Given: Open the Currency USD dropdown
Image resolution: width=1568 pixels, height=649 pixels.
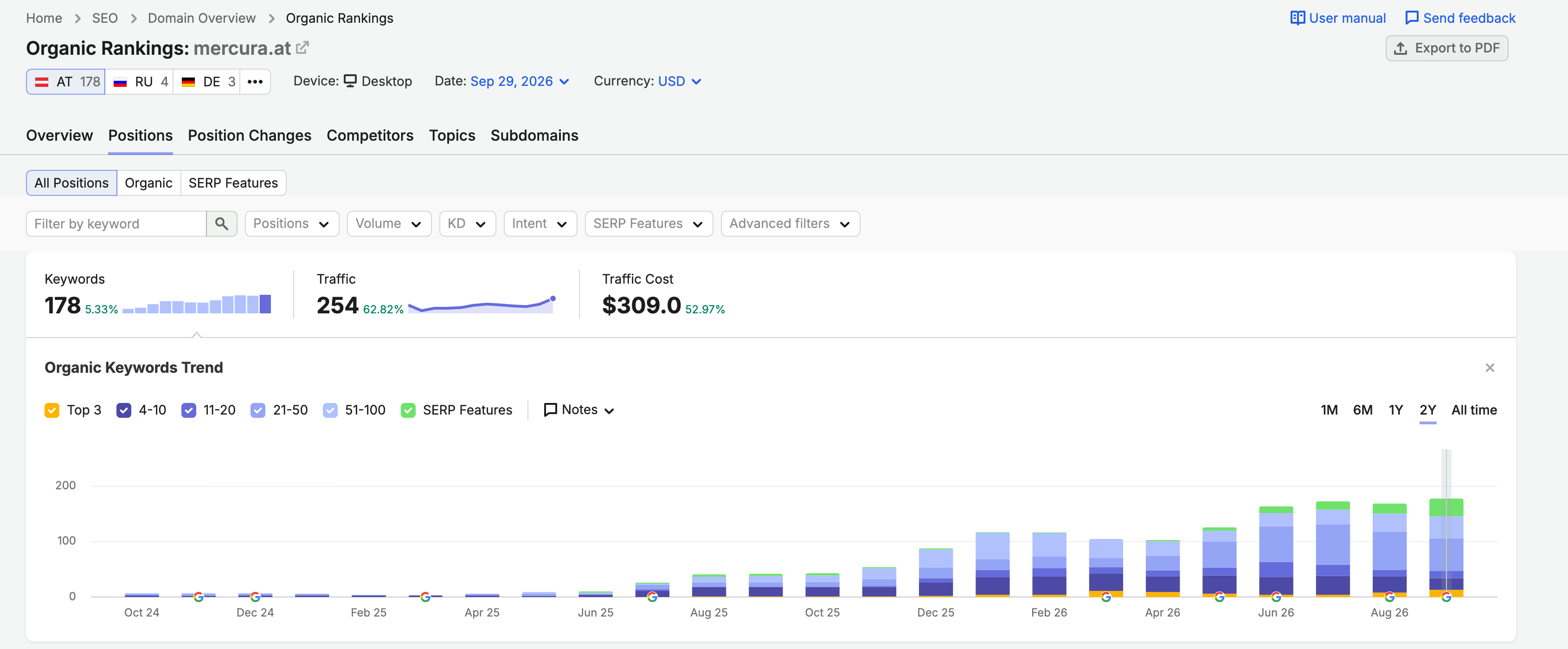Looking at the screenshot, I should 679,82.
